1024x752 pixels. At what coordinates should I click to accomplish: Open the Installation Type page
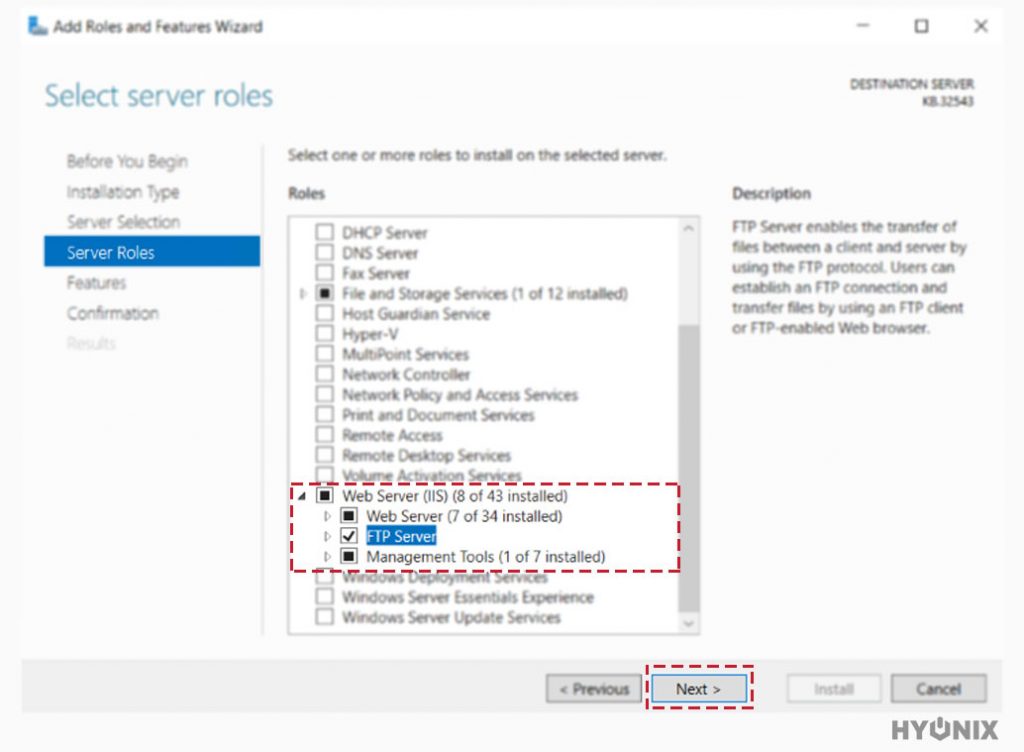[123, 192]
